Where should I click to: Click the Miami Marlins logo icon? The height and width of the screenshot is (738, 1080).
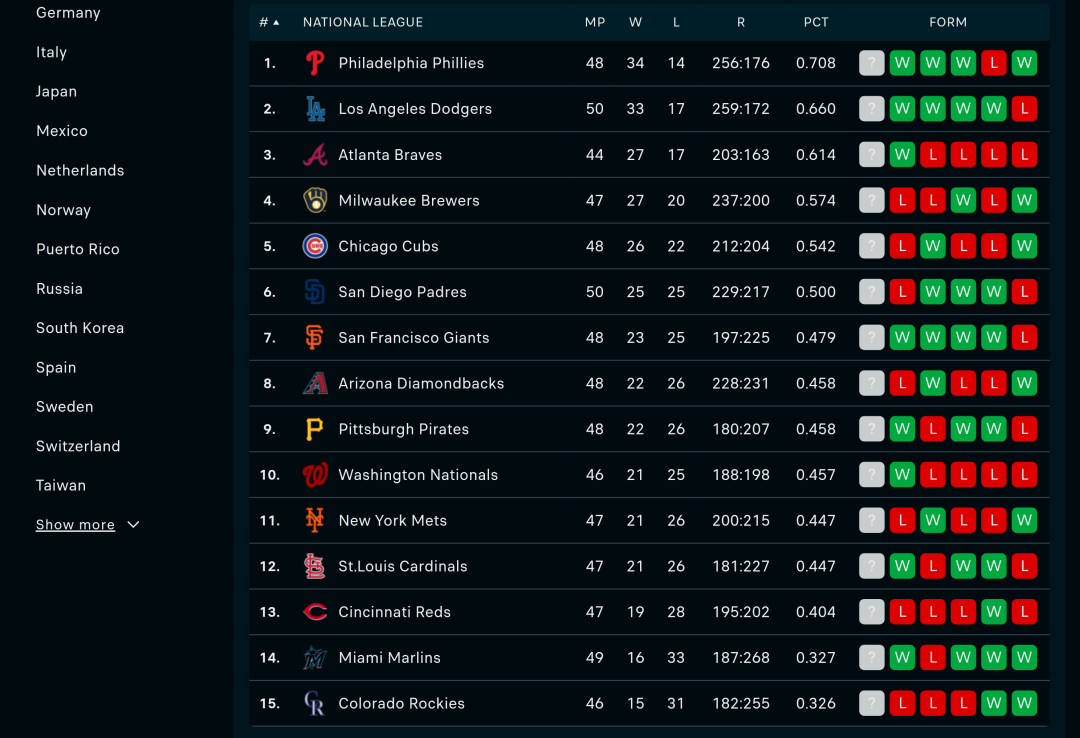315,658
